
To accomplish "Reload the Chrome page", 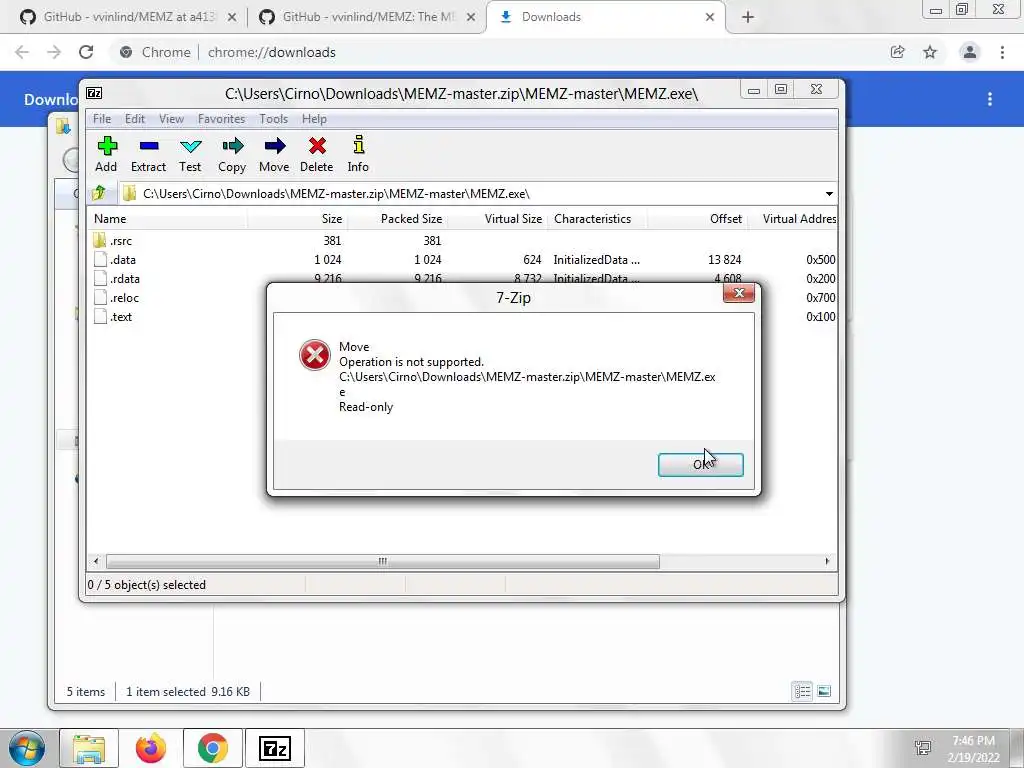I will pyautogui.click(x=86, y=52).
